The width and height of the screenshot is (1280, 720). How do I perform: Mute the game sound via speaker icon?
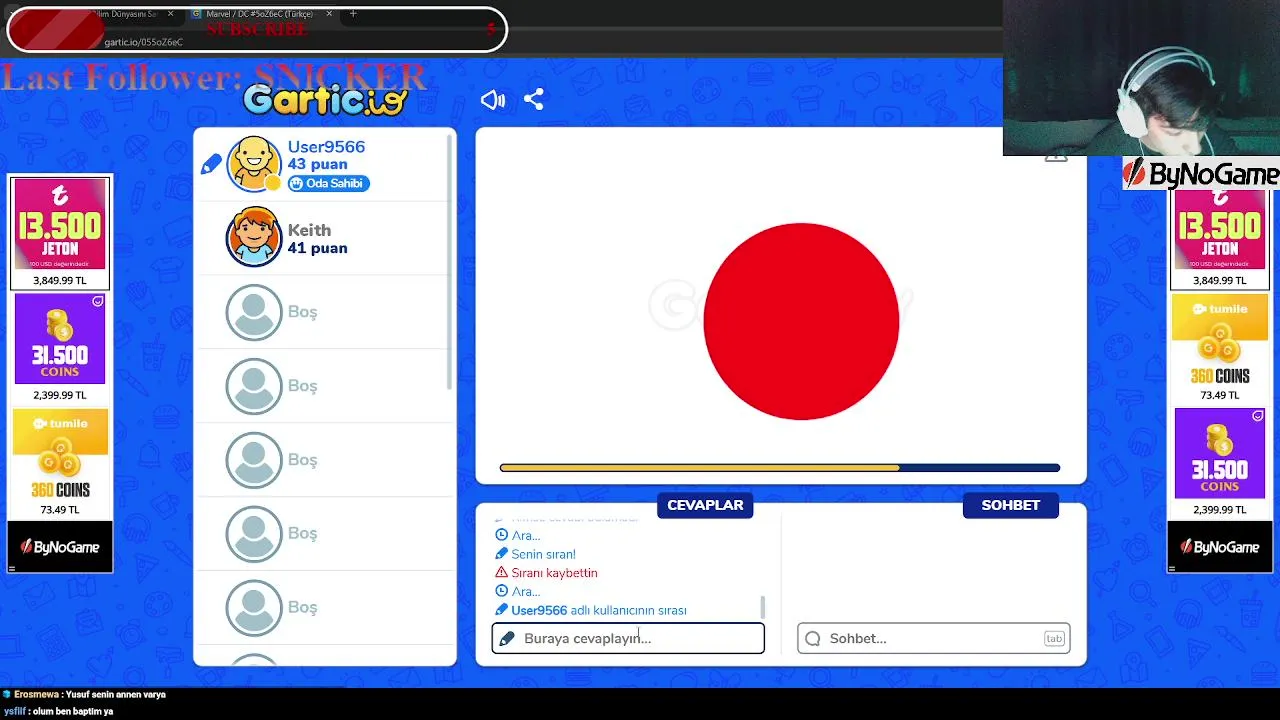[492, 100]
